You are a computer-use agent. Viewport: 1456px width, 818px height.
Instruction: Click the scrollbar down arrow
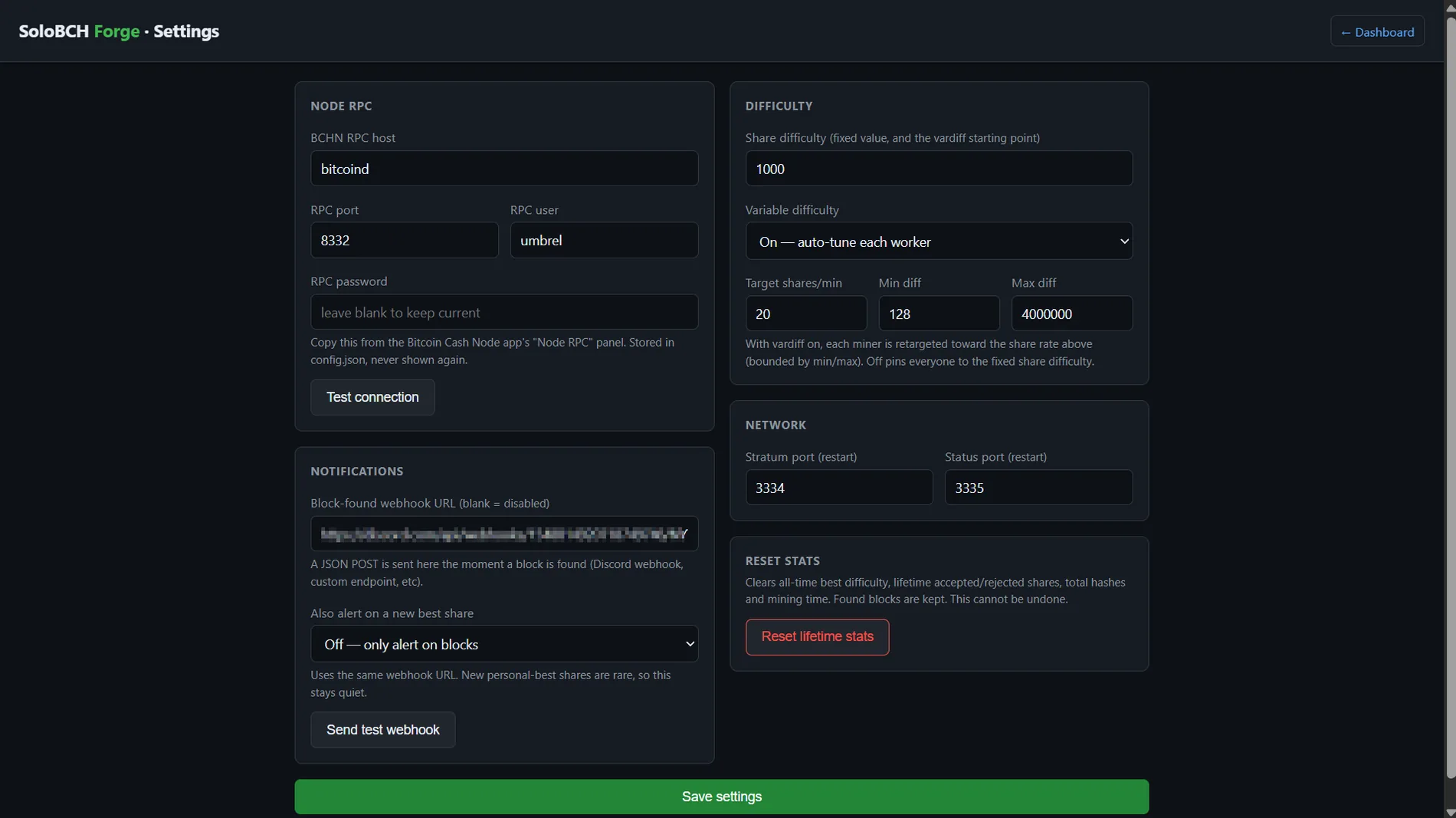click(1450, 812)
